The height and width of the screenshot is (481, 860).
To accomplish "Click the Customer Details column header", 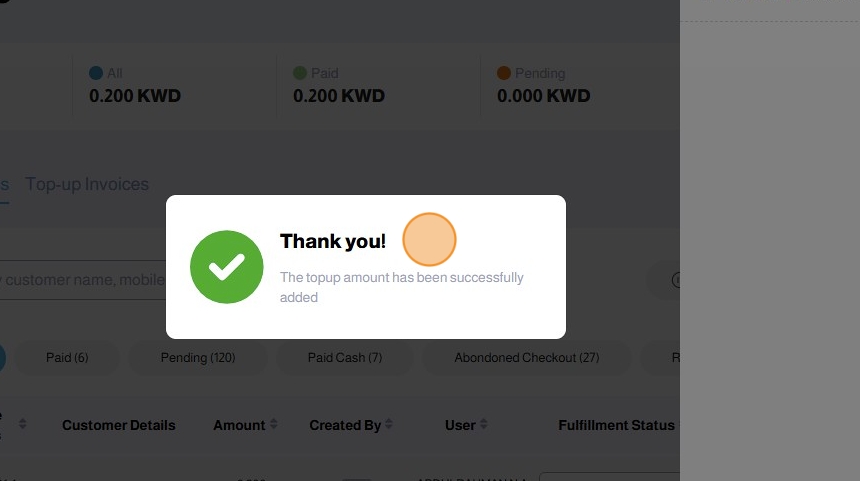I will tap(118, 425).
